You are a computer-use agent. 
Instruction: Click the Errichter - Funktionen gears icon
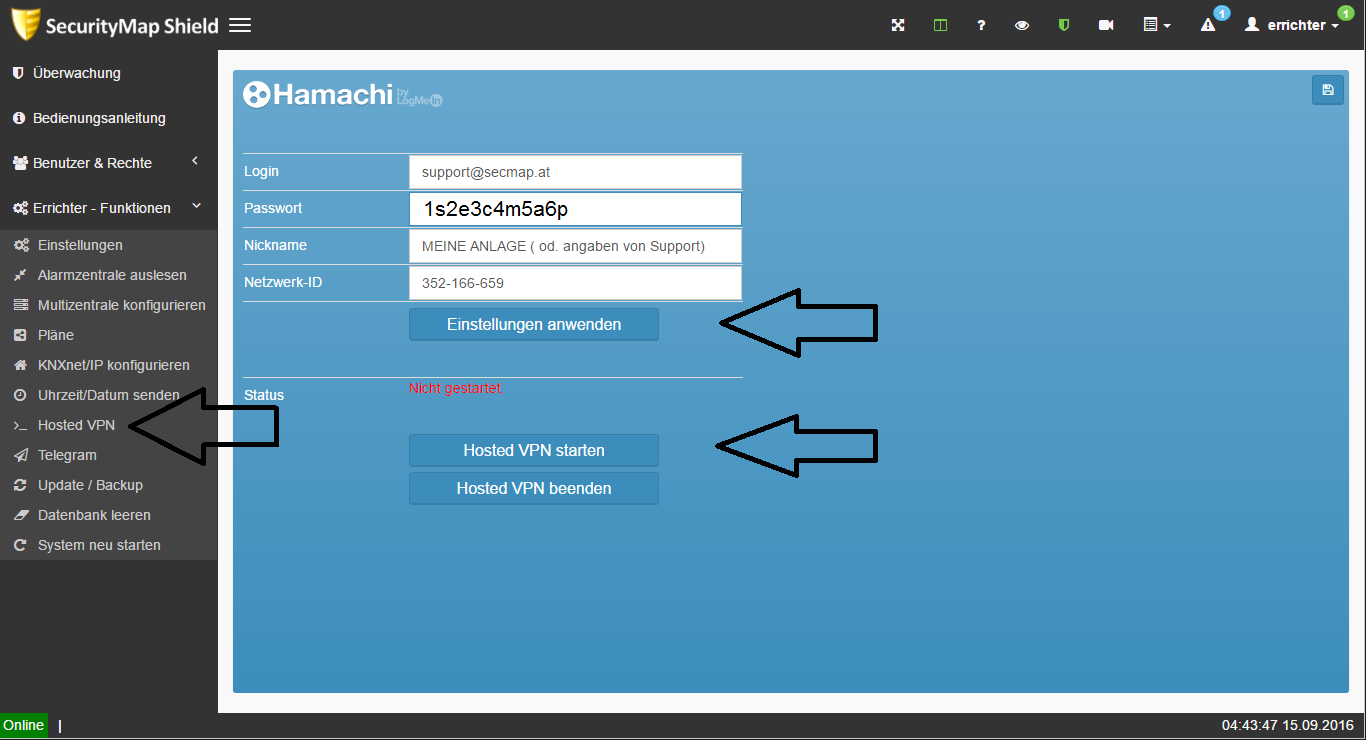click(x=20, y=208)
